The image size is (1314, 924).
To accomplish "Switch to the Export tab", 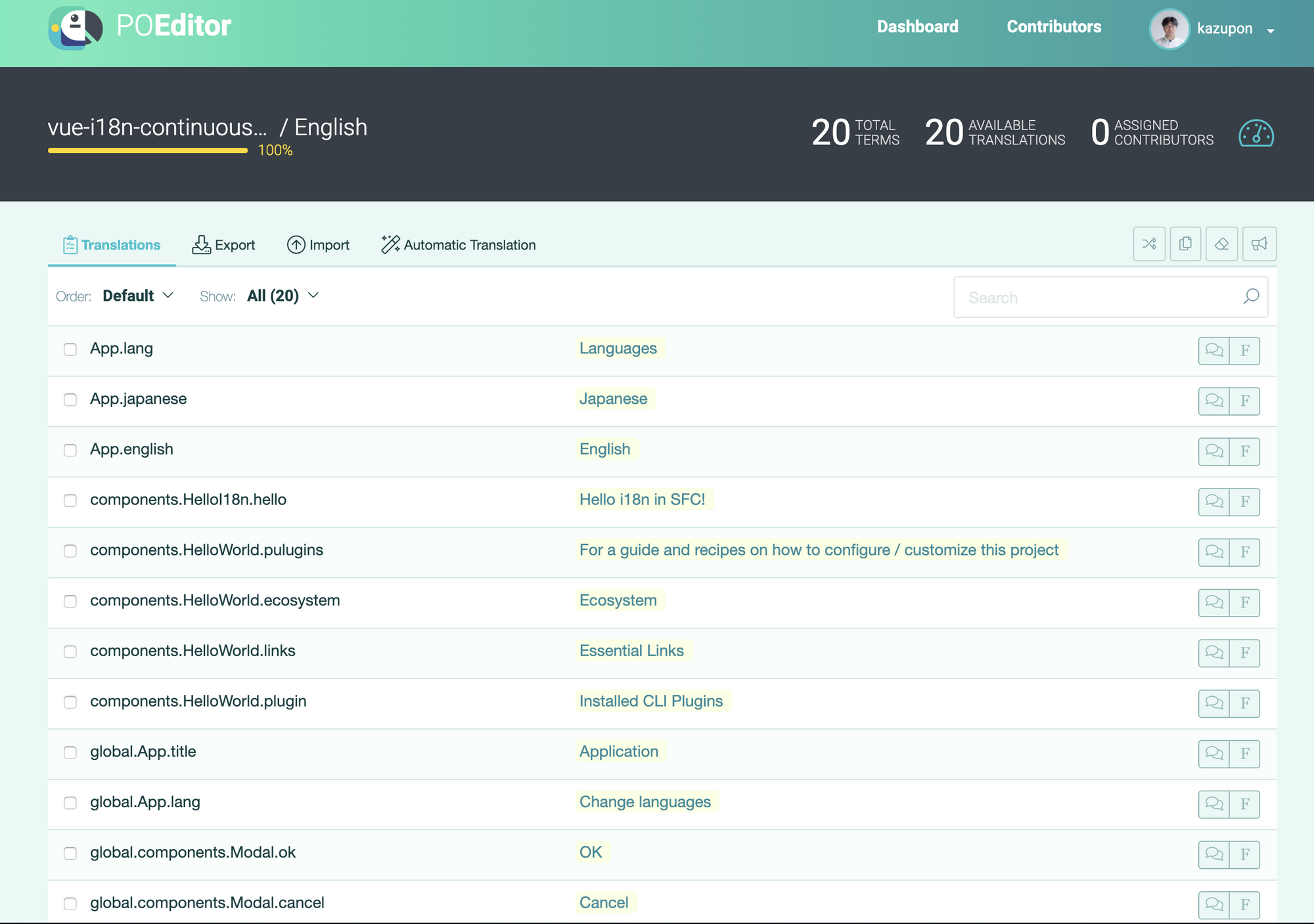I will [x=223, y=245].
